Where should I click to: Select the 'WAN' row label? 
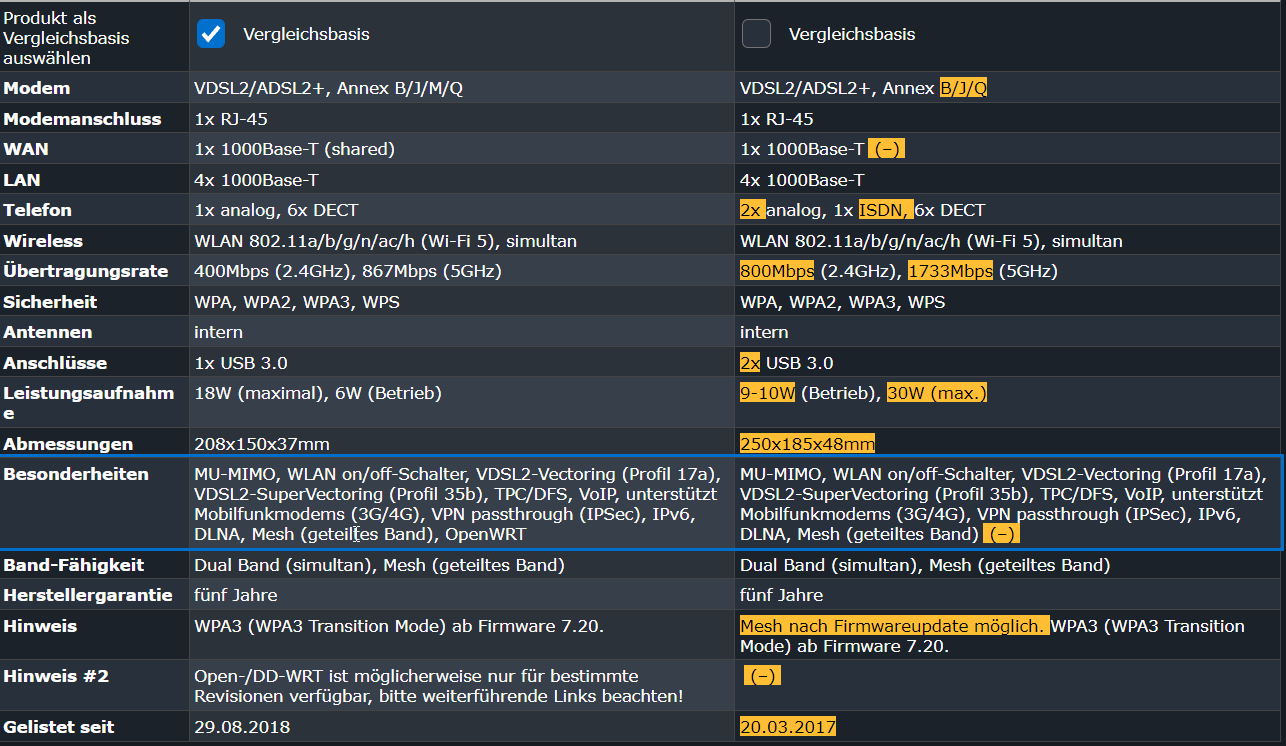pyautogui.click(x=26, y=149)
